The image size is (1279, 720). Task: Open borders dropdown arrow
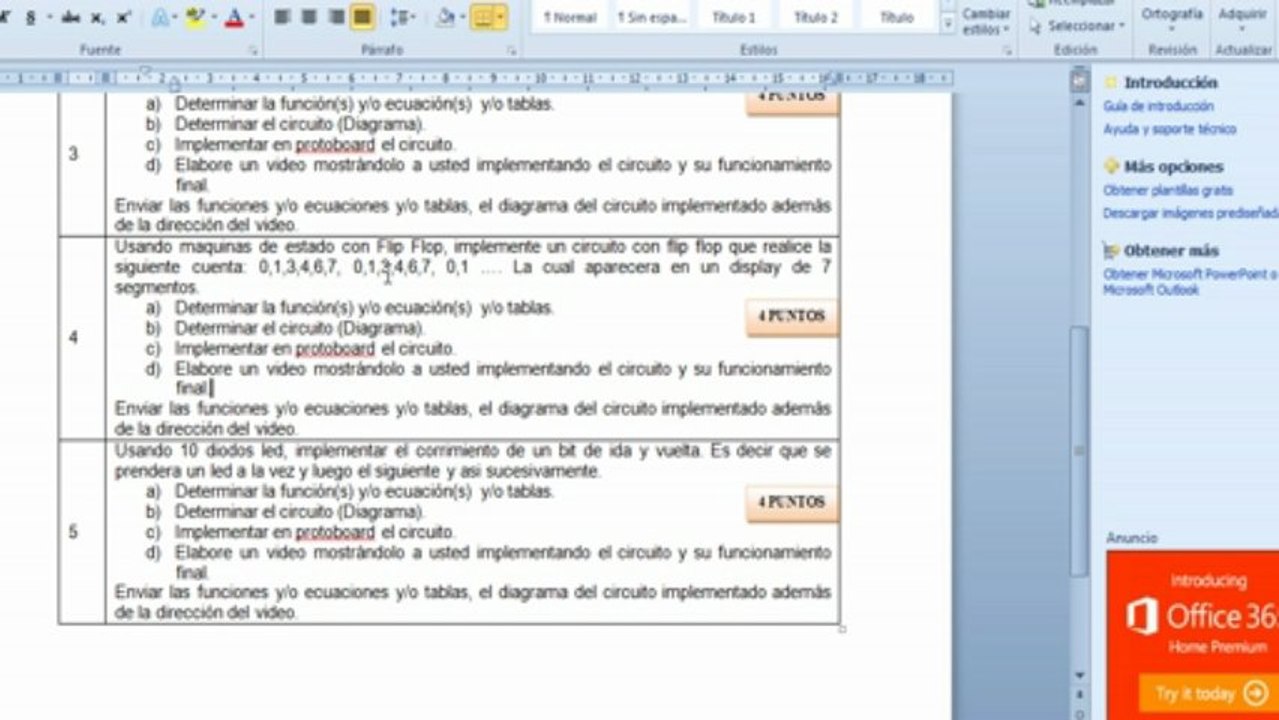(x=500, y=17)
